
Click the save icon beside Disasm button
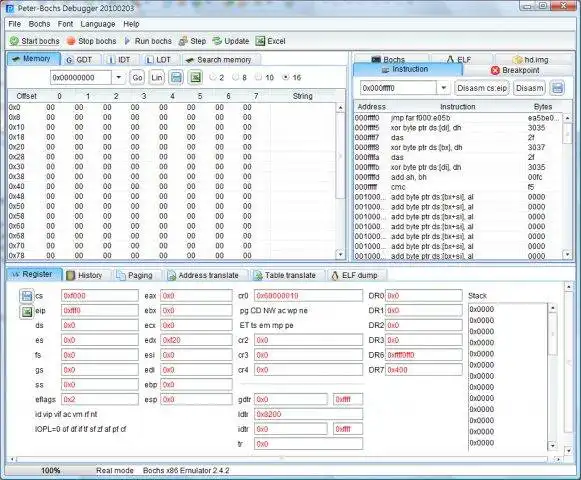(x=557, y=88)
